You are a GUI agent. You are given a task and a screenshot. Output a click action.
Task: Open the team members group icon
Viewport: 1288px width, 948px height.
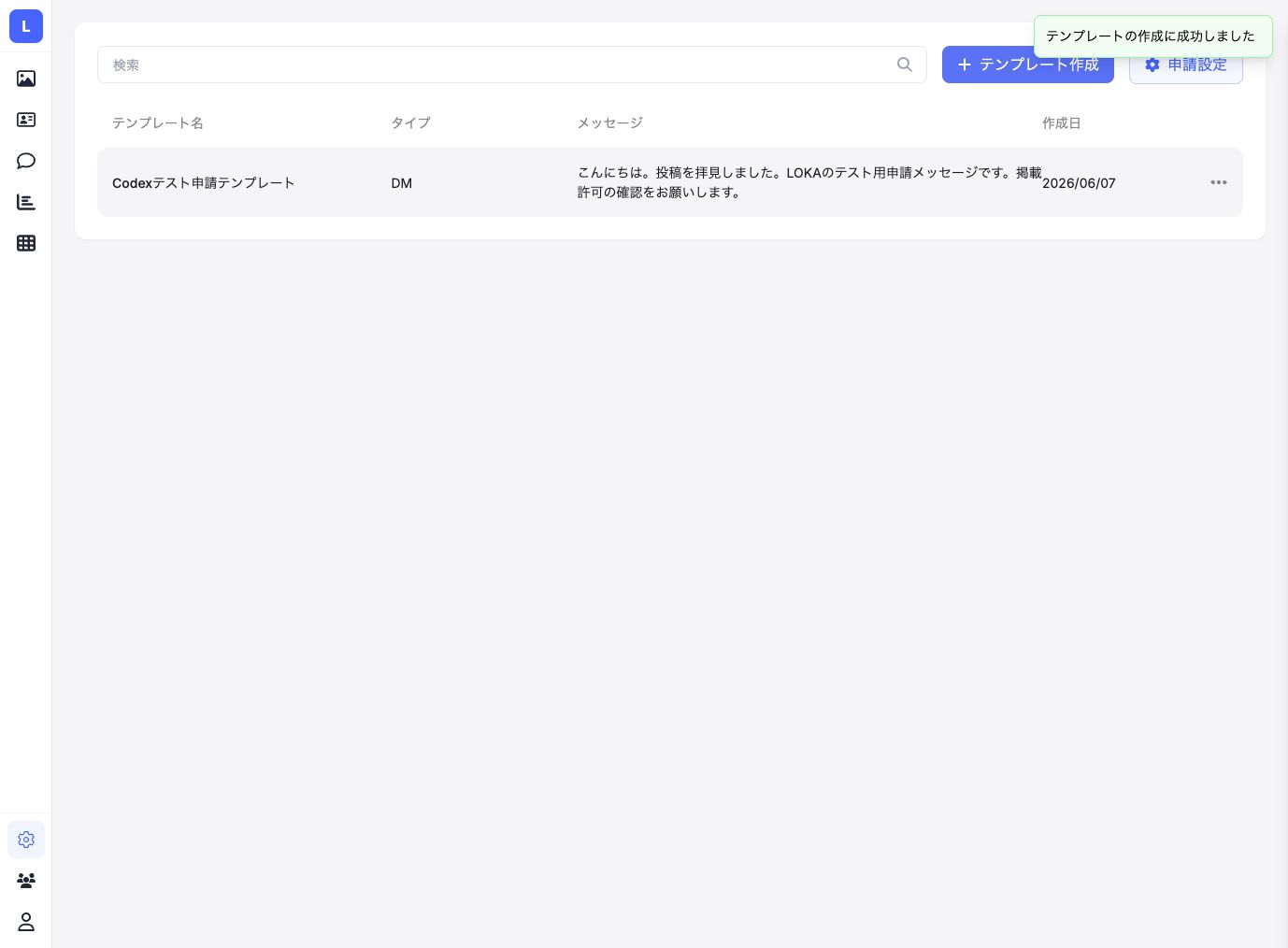click(x=26, y=881)
